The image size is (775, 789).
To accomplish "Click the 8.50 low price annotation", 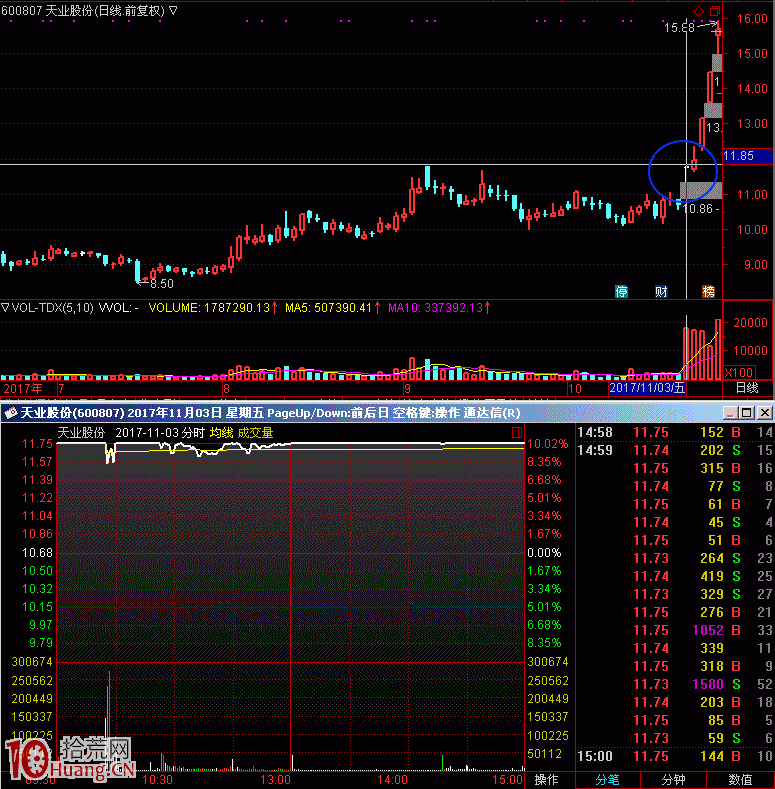I will point(162,284).
